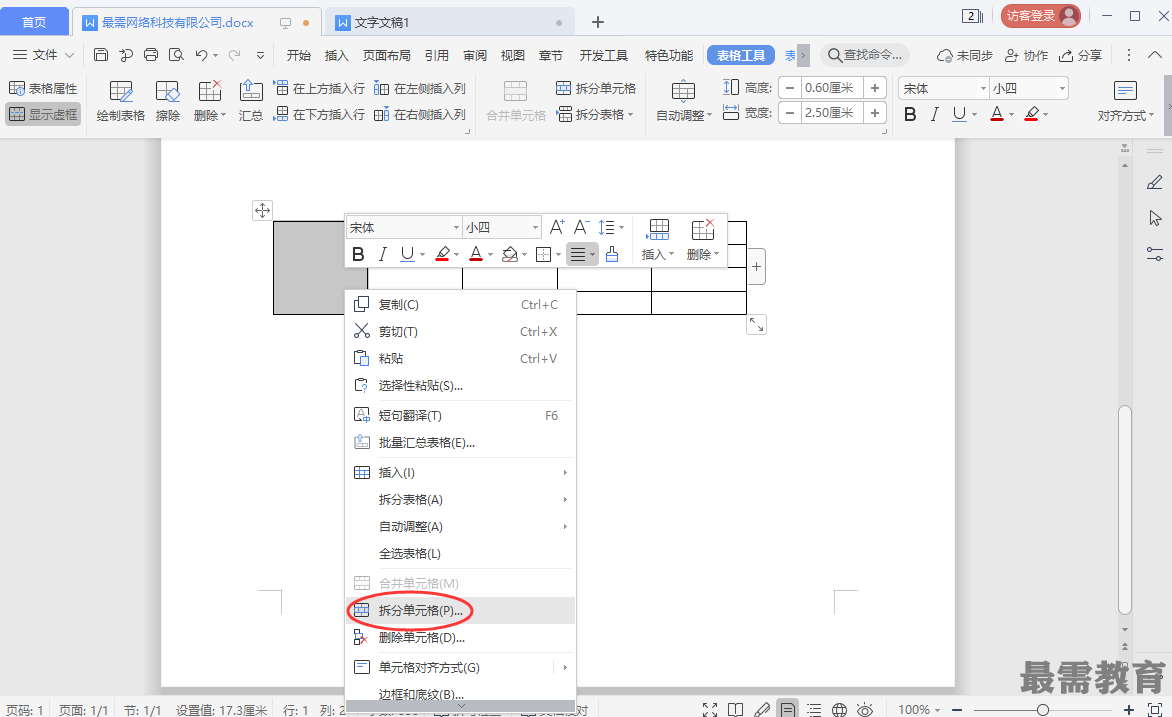Adjust the zoom slider handle
The width and height of the screenshot is (1172, 717).
tap(1043, 709)
